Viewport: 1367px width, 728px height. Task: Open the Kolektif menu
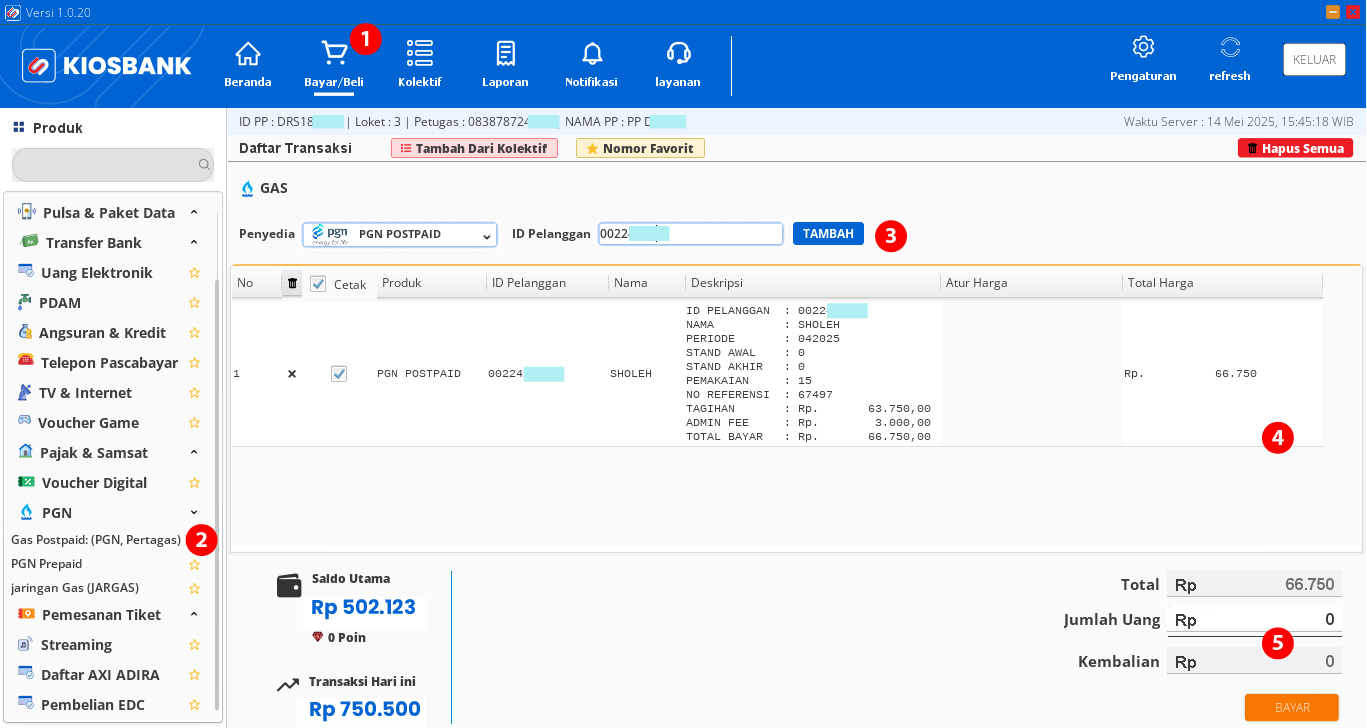[419, 62]
